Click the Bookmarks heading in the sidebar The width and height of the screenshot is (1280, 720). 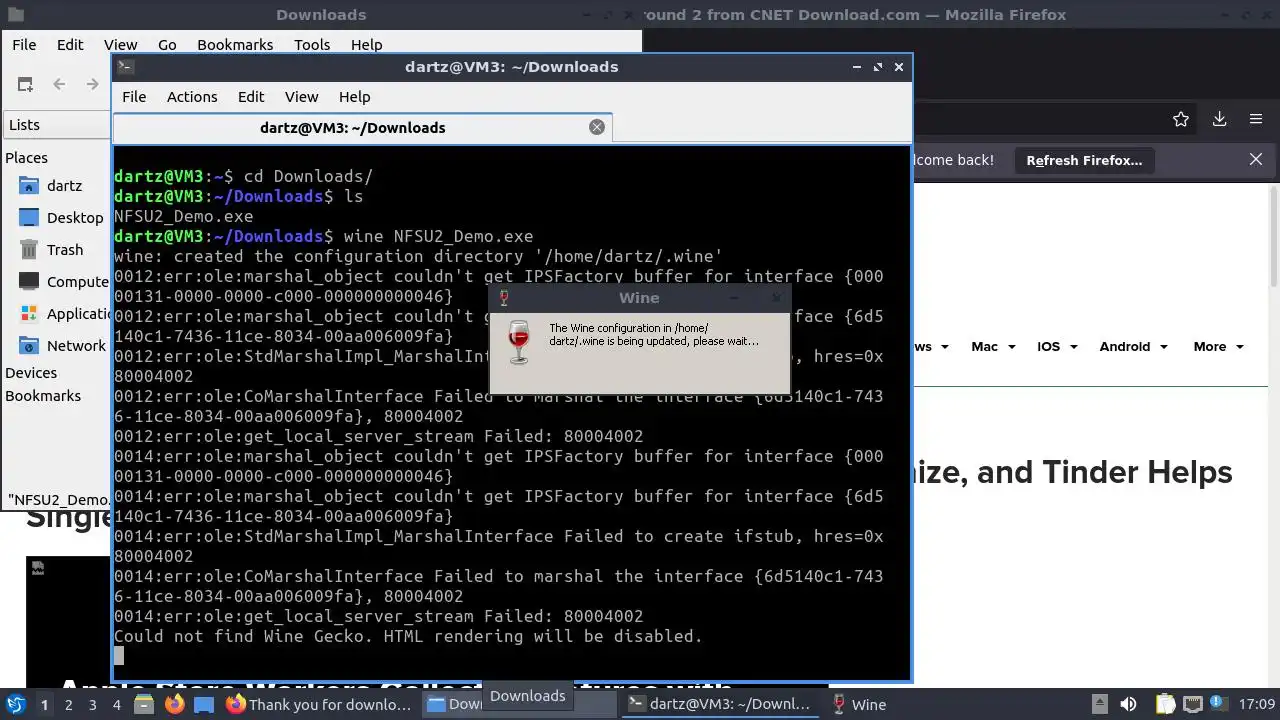43,396
